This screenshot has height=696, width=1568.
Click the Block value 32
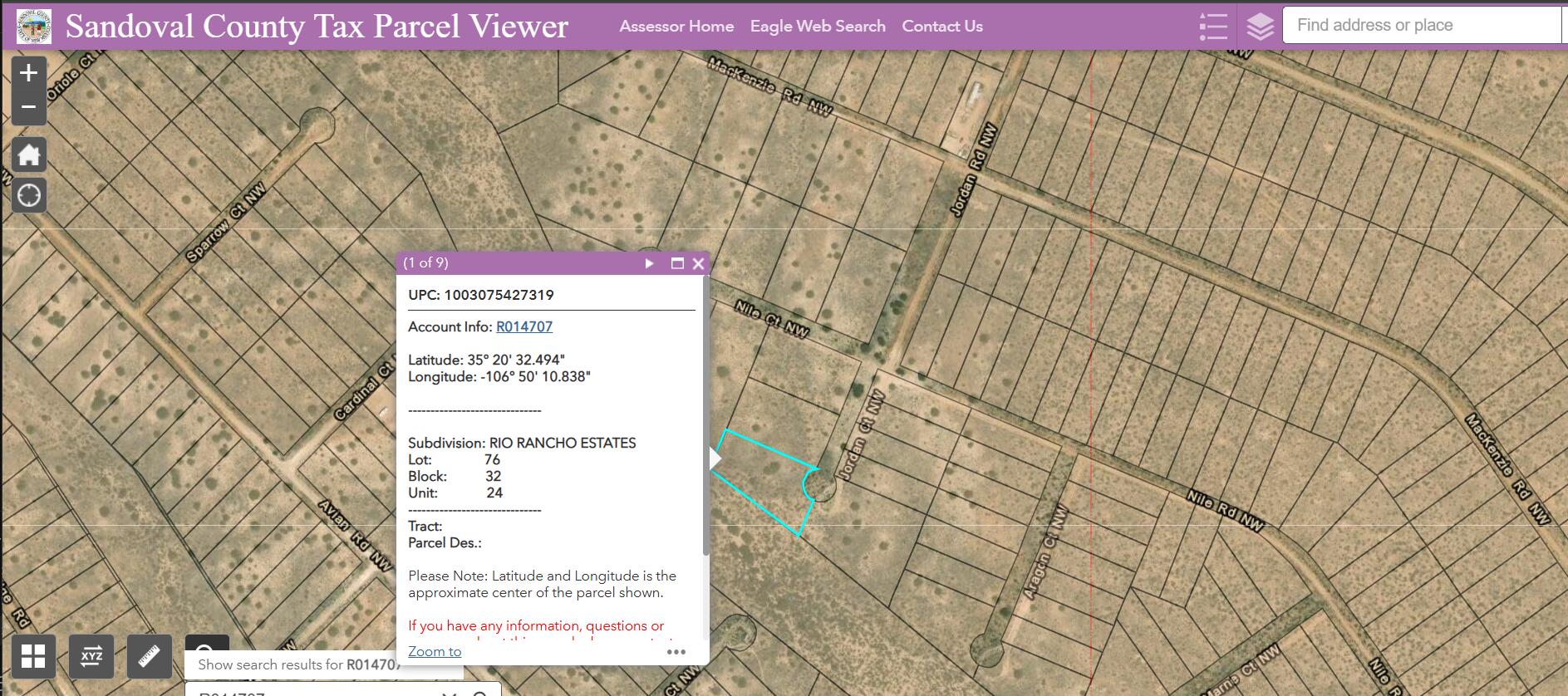click(494, 476)
